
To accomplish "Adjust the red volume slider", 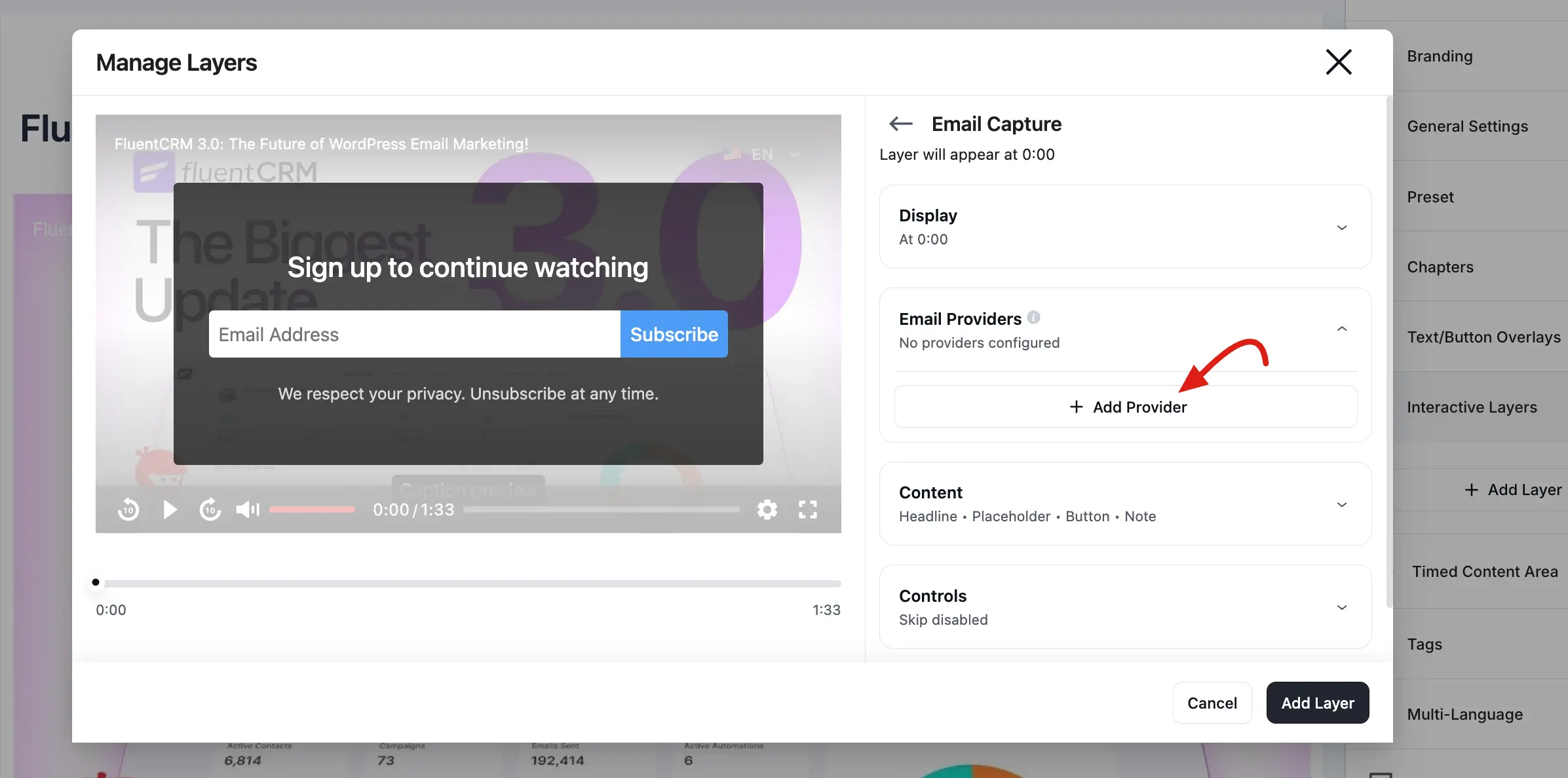I will click(x=312, y=509).
